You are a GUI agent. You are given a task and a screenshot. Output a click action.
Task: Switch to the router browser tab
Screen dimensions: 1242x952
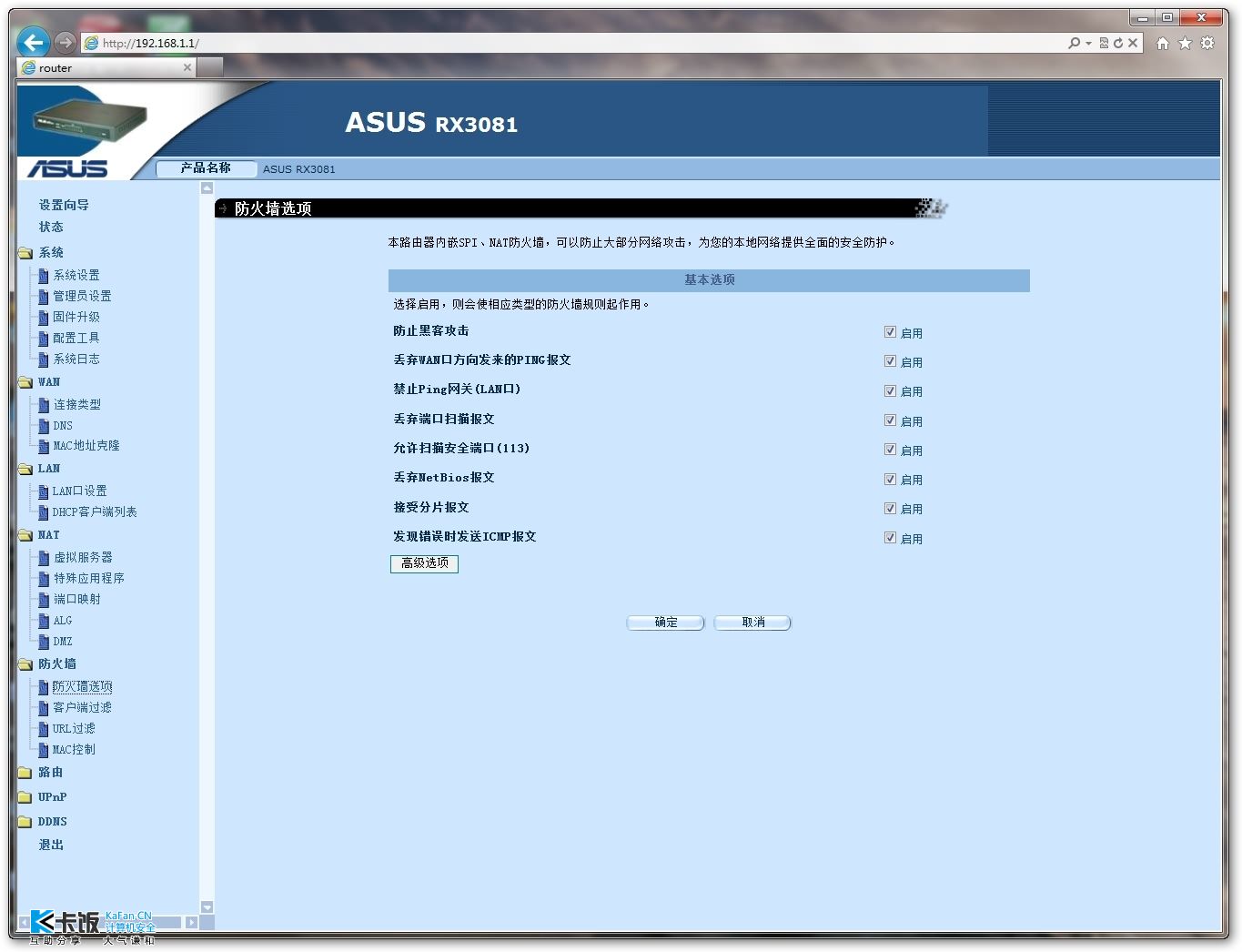[106, 67]
